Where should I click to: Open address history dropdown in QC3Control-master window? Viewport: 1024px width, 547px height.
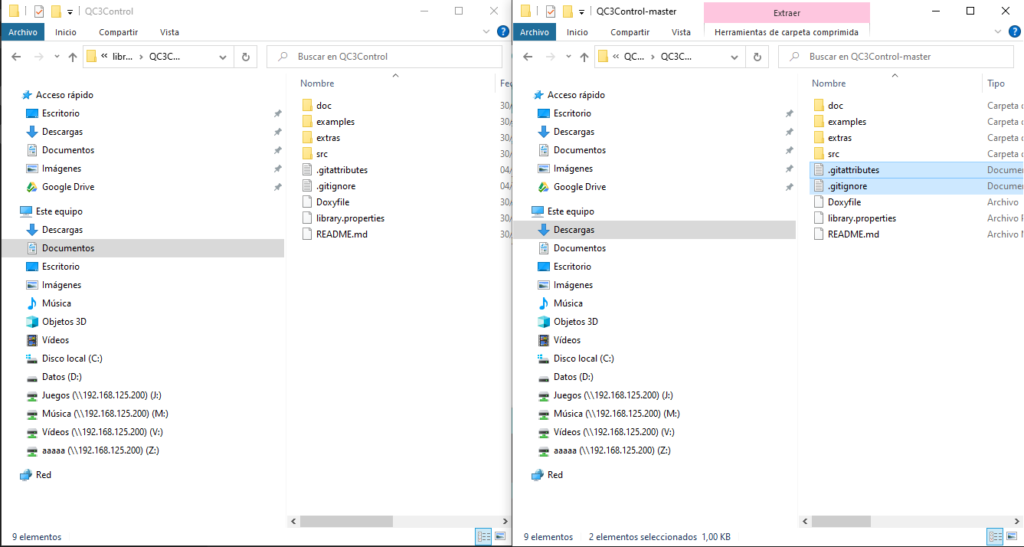734,57
